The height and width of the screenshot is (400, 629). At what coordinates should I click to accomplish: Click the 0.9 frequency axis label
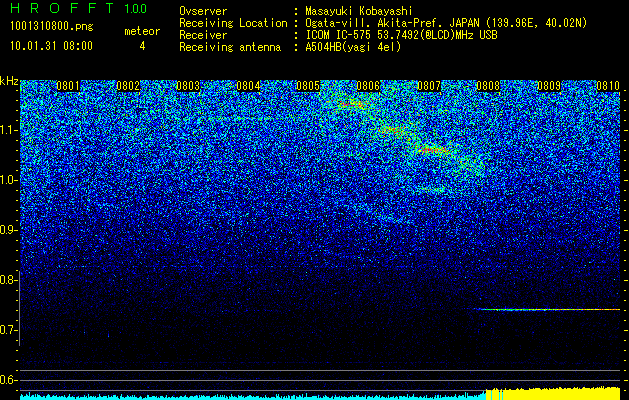[8, 230]
